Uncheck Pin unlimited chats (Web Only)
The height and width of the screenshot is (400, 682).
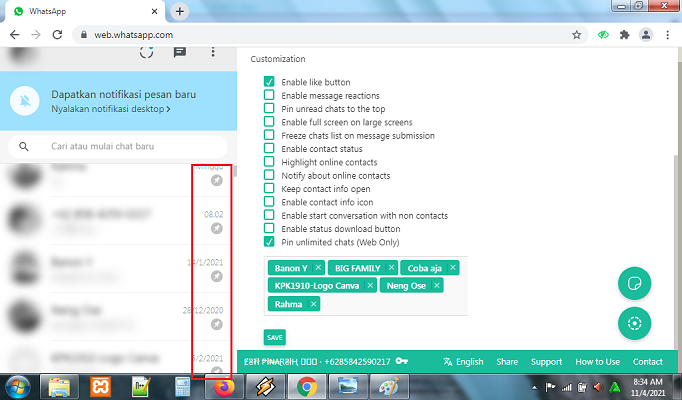[269, 241]
